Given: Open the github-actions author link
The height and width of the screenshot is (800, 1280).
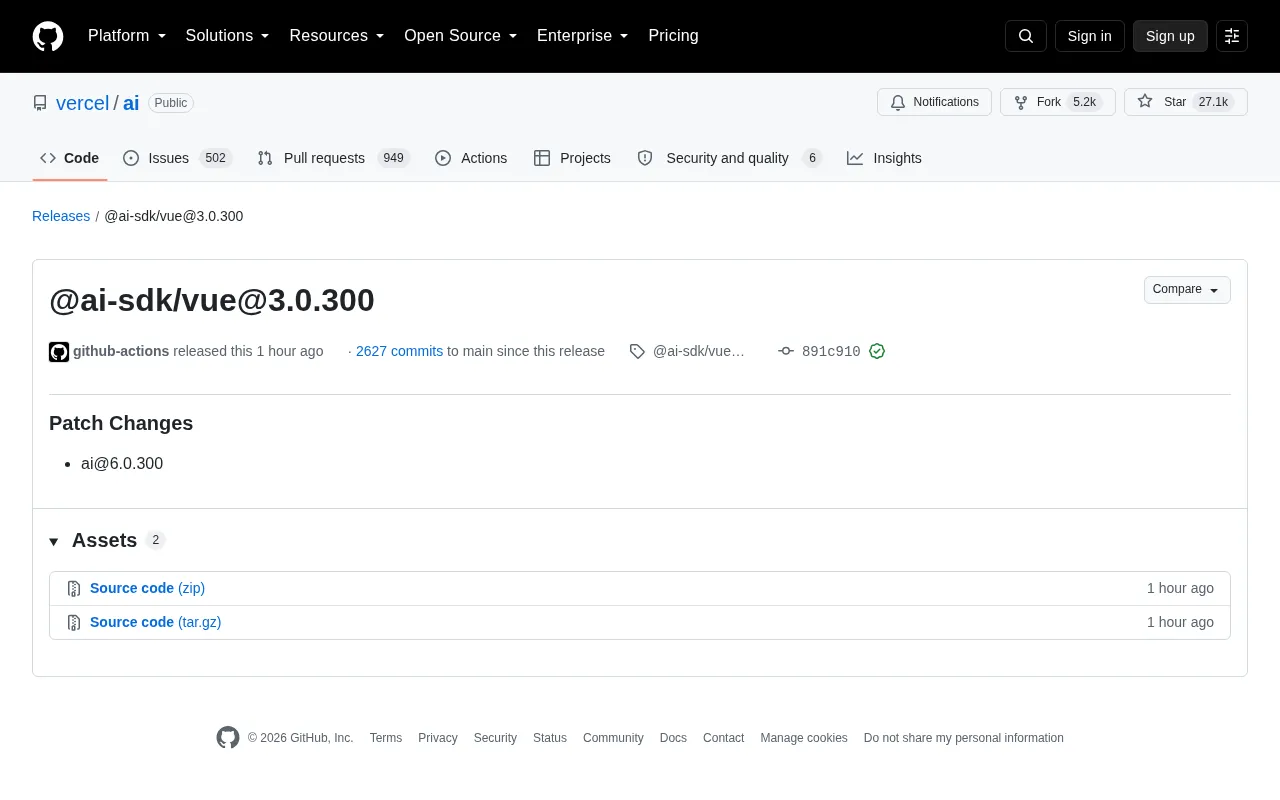Looking at the screenshot, I should click(121, 351).
